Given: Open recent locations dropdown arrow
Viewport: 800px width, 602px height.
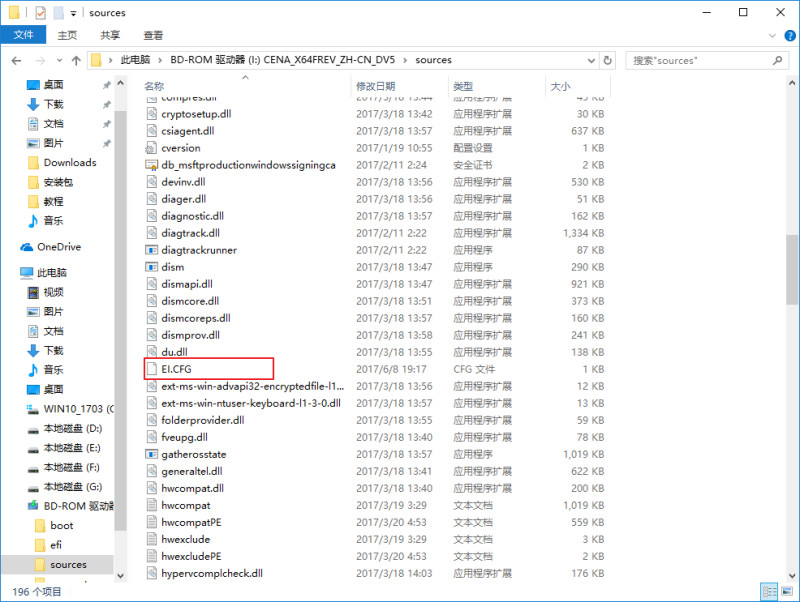Looking at the screenshot, I should click(59, 61).
